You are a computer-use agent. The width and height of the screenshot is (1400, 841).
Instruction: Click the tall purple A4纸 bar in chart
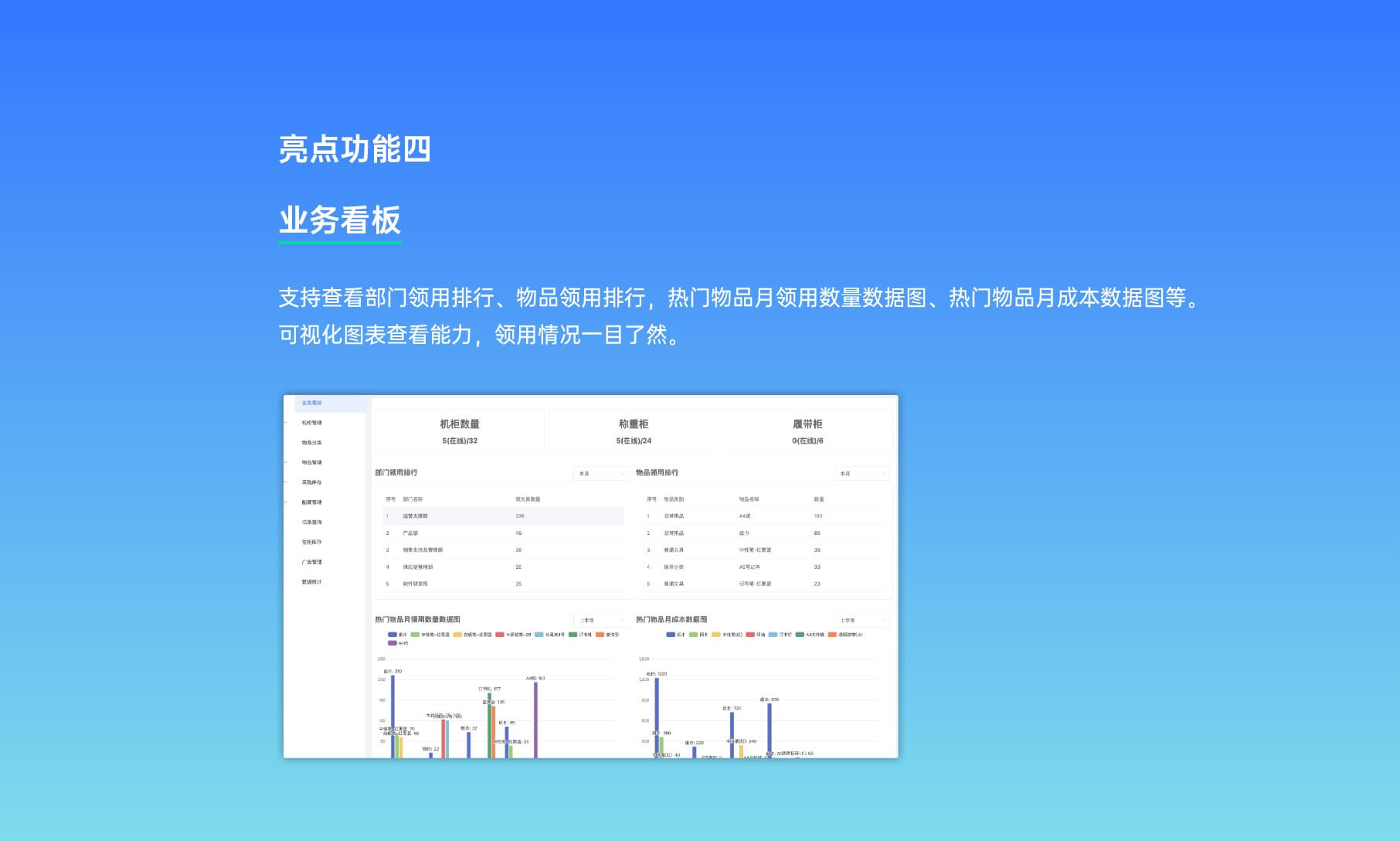(x=535, y=719)
